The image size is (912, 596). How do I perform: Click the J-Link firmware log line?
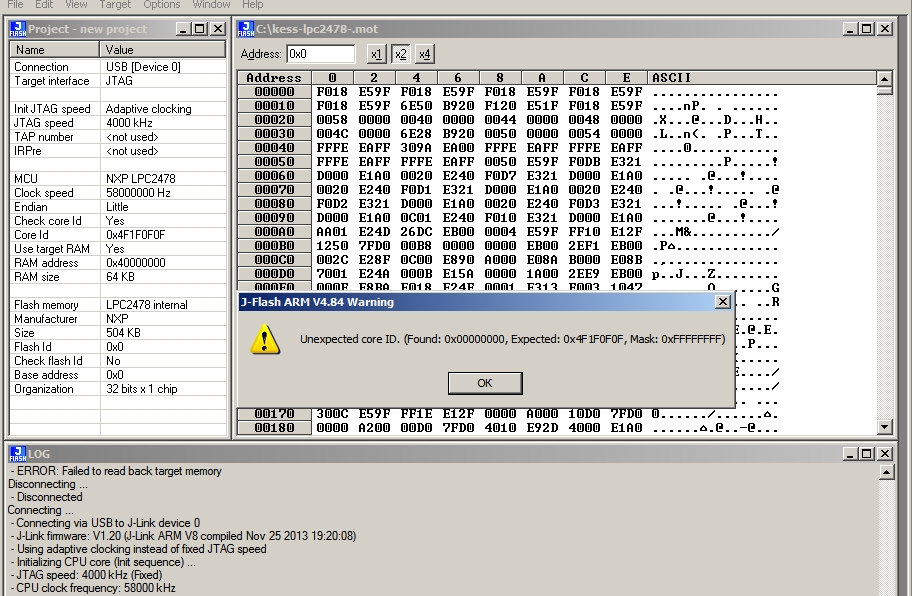(184, 536)
